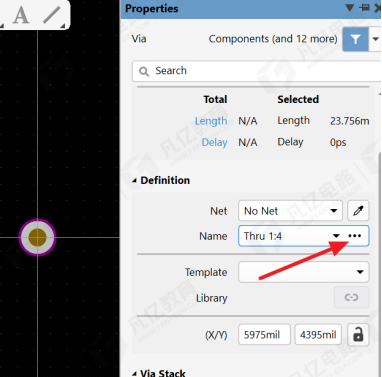Click 'Components (and 12 more)' filter text
Viewport: 382px width, 377px height.
[273, 39]
